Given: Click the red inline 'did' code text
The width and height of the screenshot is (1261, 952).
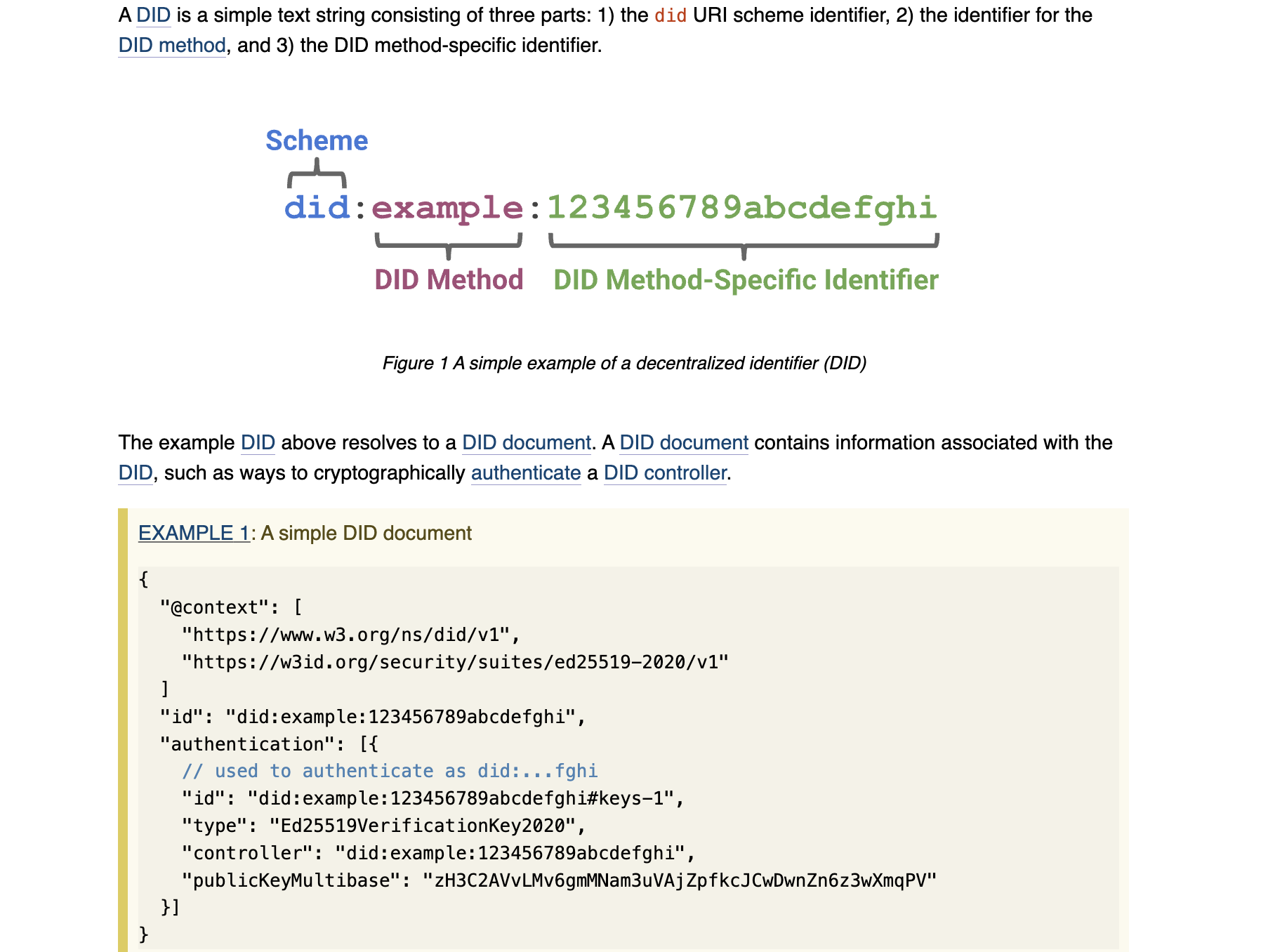Looking at the screenshot, I should coord(671,15).
